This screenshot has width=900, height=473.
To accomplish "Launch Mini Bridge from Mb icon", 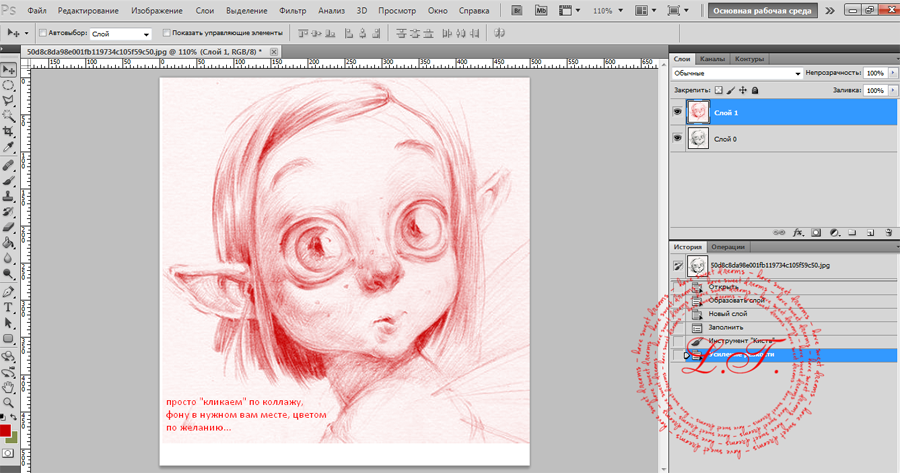I will pyautogui.click(x=541, y=10).
